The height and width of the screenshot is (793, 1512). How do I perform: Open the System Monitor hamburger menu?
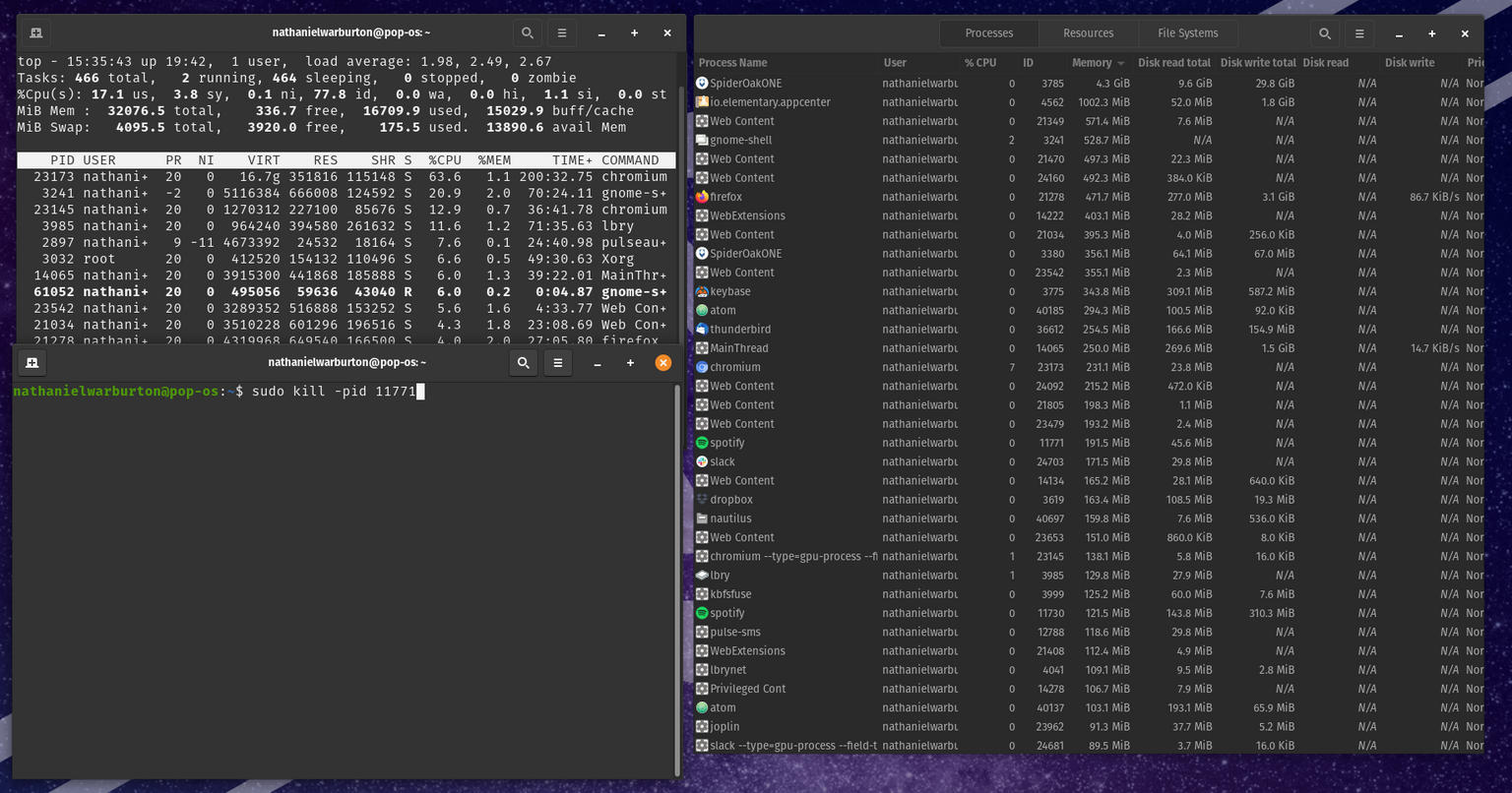(x=1358, y=32)
